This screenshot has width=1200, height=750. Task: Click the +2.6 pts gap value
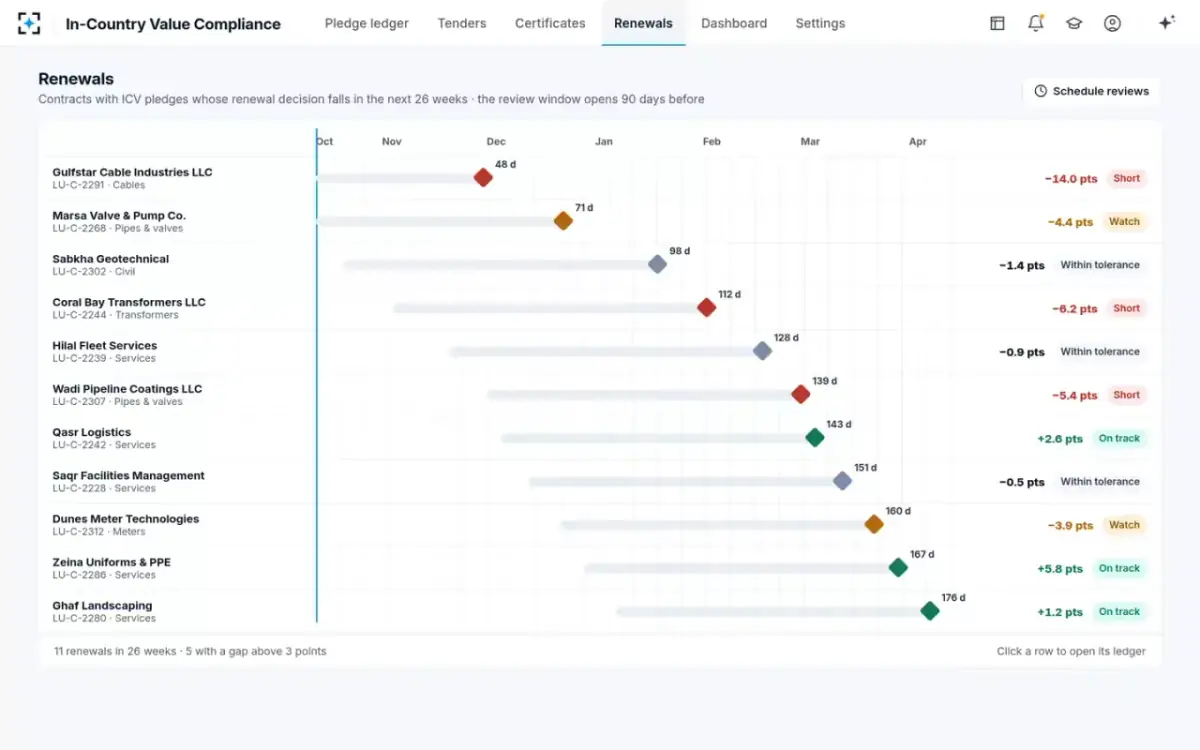[1060, 439]
